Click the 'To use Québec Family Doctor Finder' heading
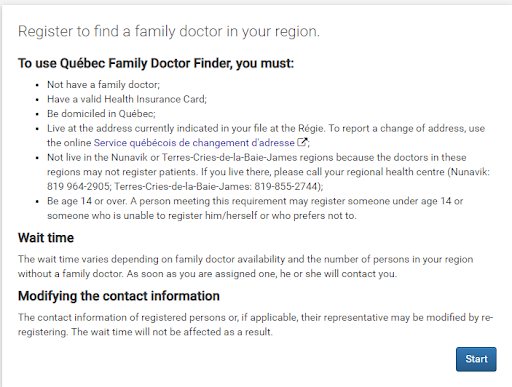Image resolution: width=512 pixels, height=387 pixels. pos(156,63)
